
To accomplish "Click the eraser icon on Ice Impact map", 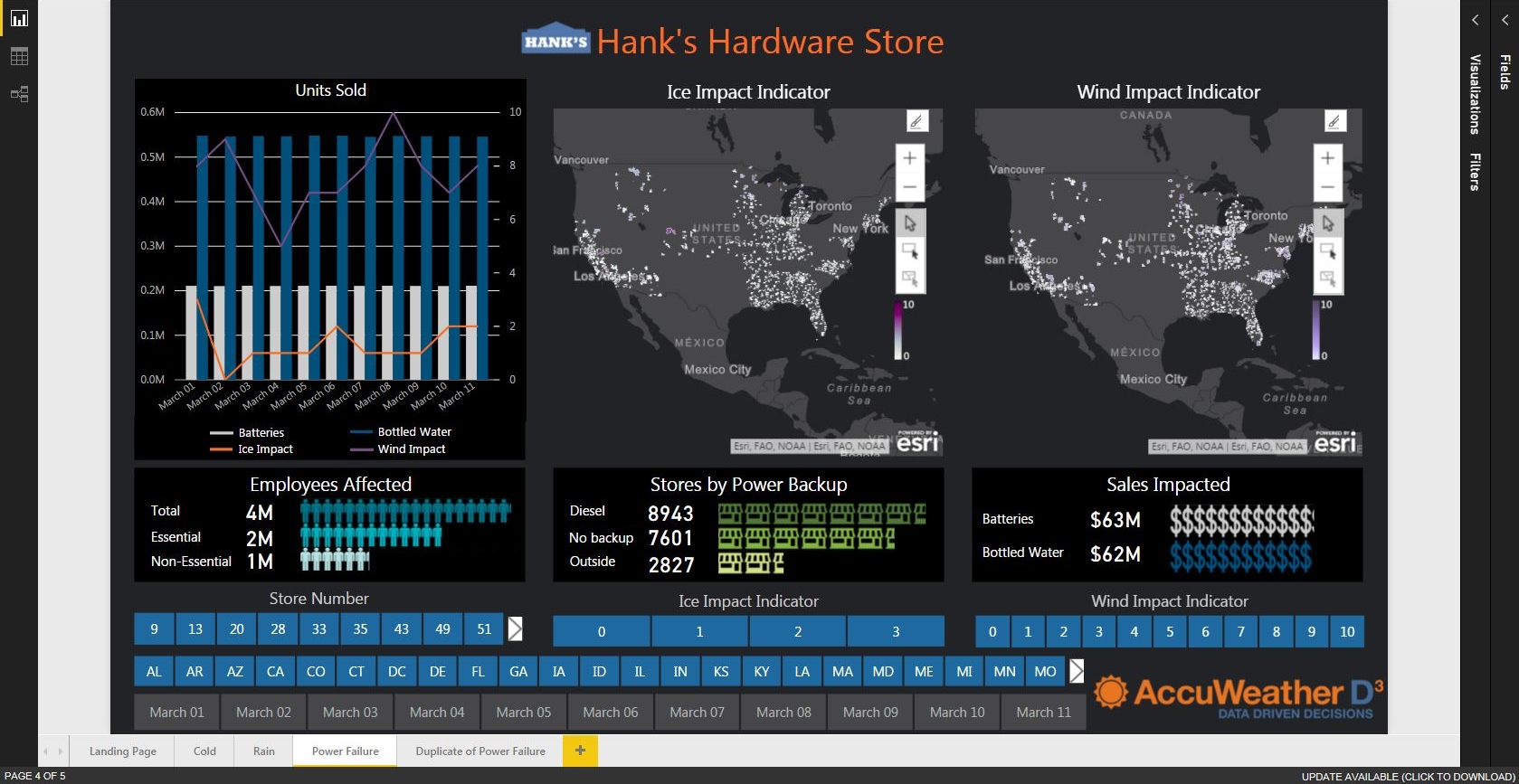I will click(x=916, y=121).
